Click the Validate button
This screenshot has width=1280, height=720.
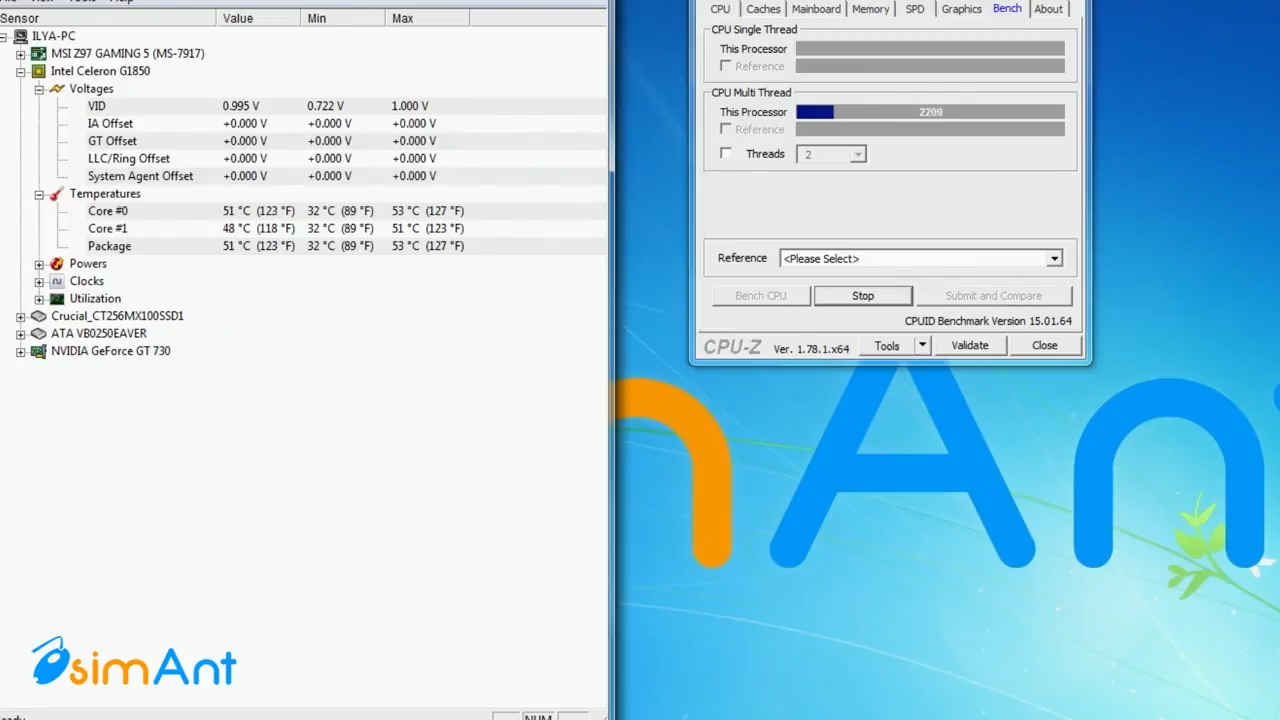970,346
